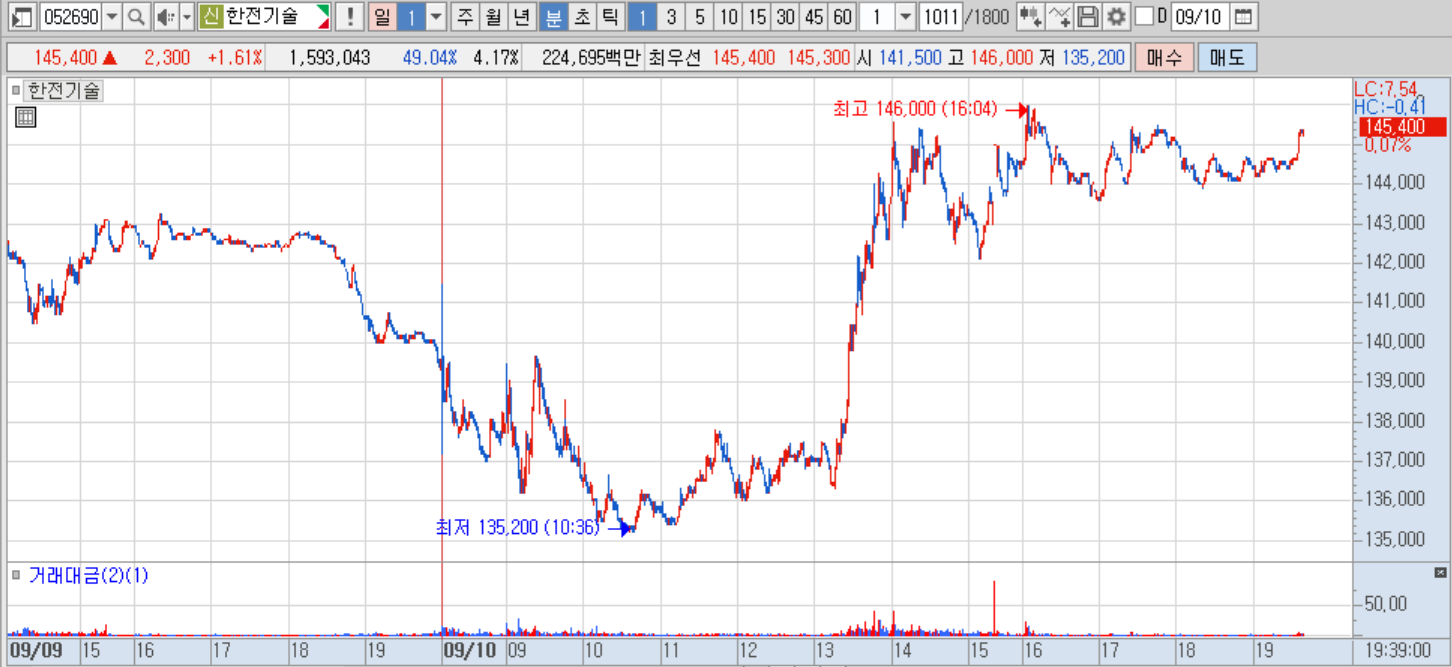Select the 분 (minute) period toggle
This screenshot has height=667, width=1452.
552,17
